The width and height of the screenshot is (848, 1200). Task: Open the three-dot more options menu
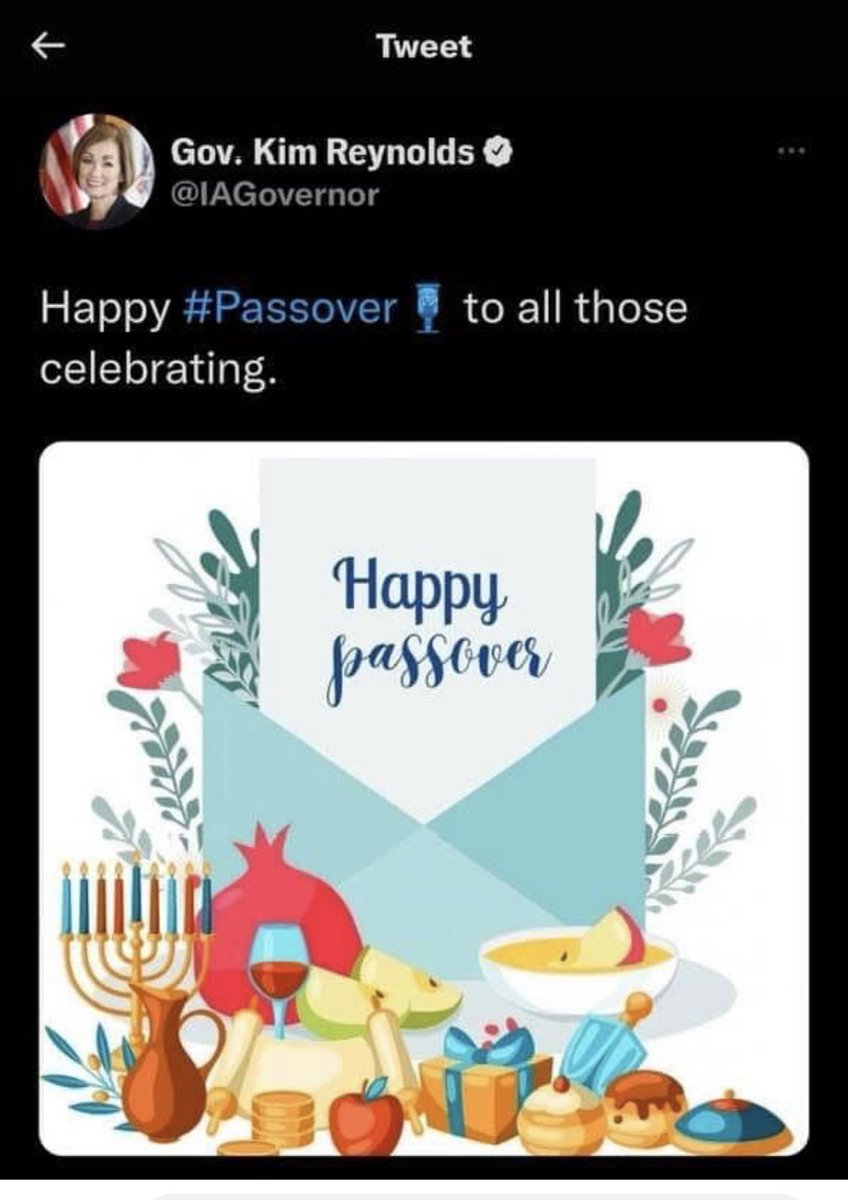[x=790, y=152]
